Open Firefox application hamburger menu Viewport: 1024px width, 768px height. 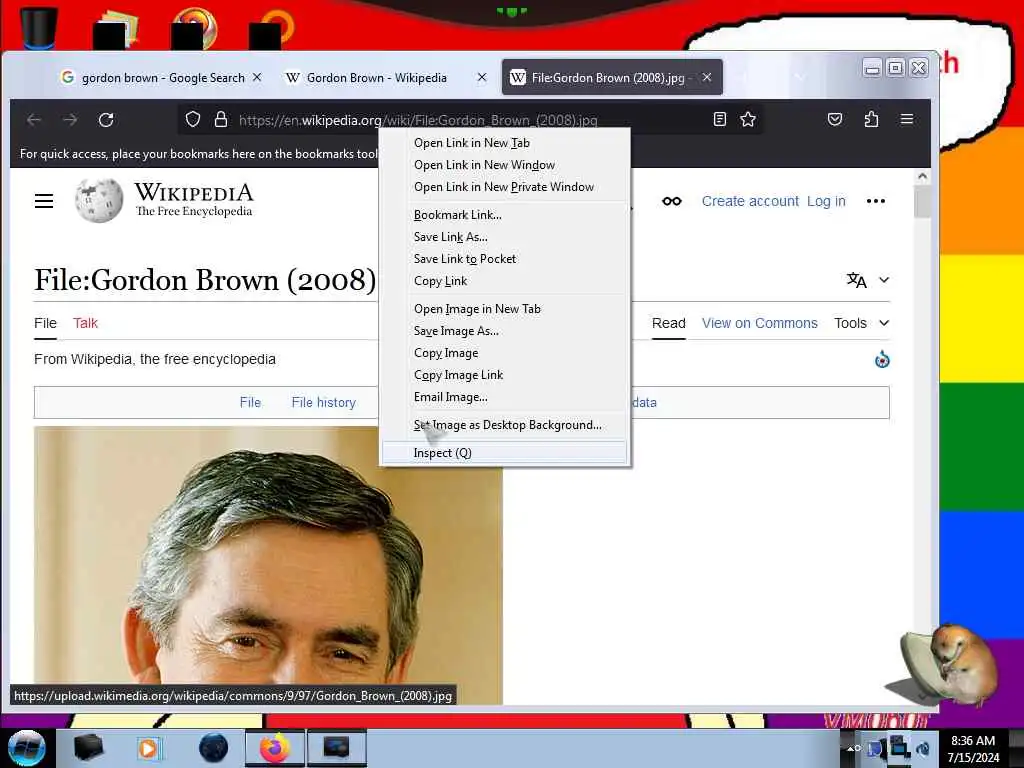(907, 119)
